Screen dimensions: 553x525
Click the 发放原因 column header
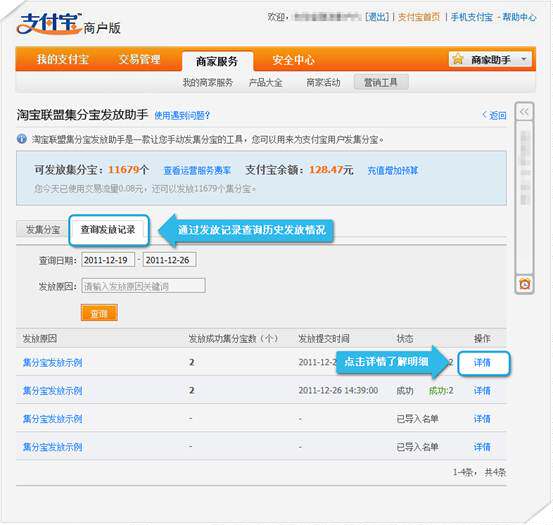tap(40, 338)
